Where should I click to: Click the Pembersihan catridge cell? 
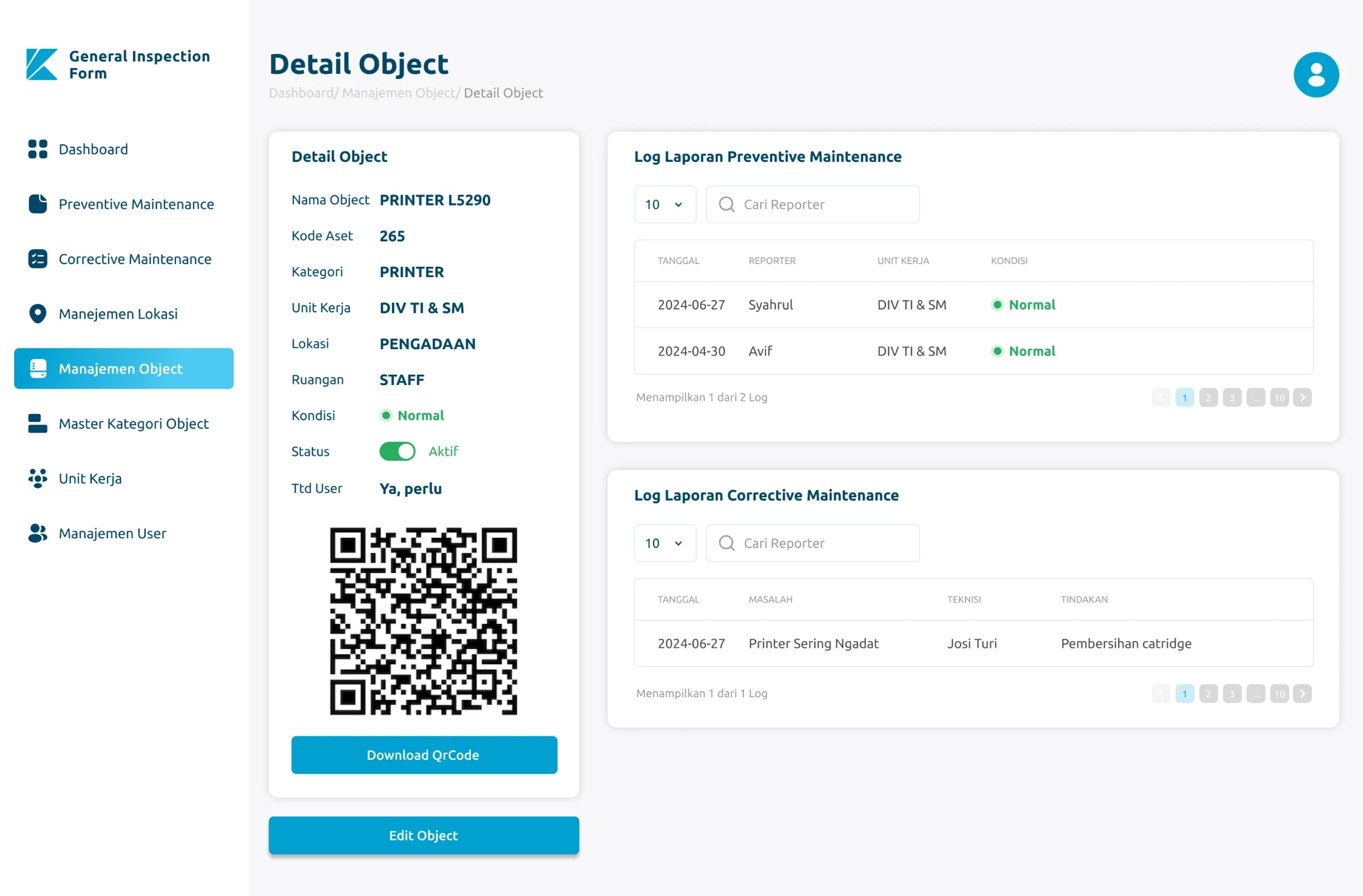[1126, 643]
